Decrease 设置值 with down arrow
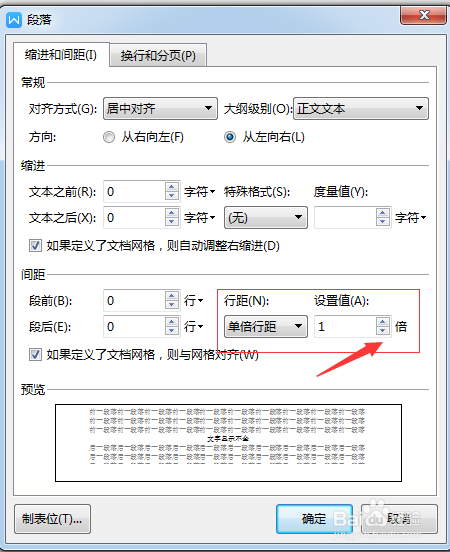This screenshot has height=552, width=450. [x=382, y=331]
